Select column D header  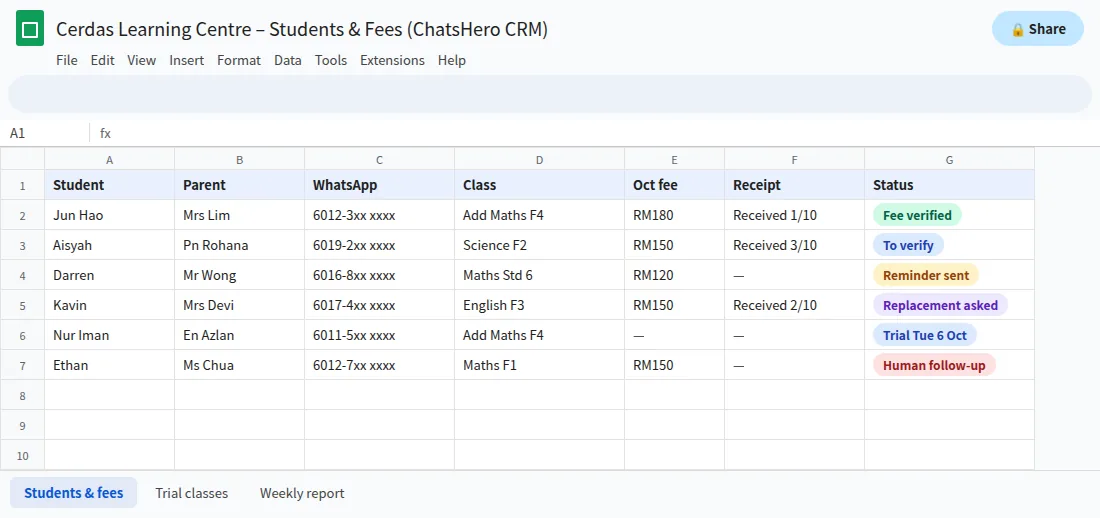coord(539,159)
